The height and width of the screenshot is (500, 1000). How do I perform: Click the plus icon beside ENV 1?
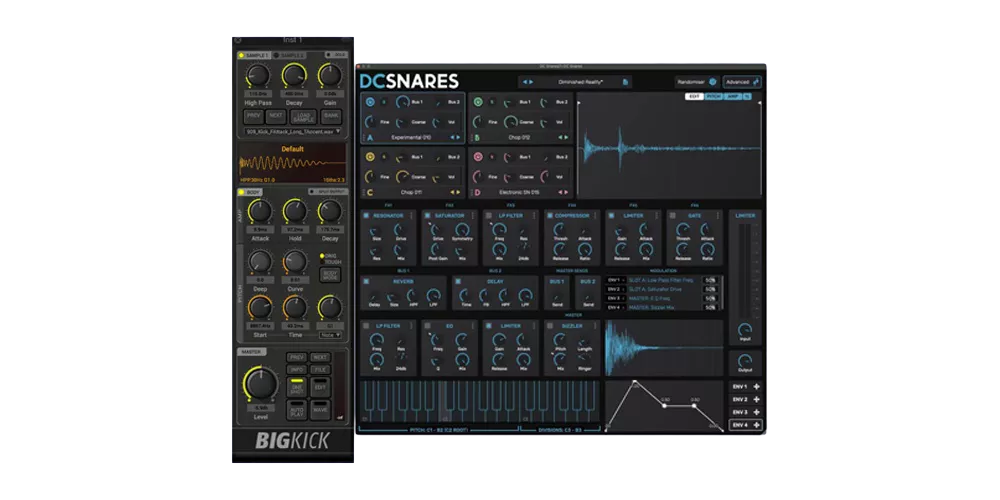click(x=756, y=387)
